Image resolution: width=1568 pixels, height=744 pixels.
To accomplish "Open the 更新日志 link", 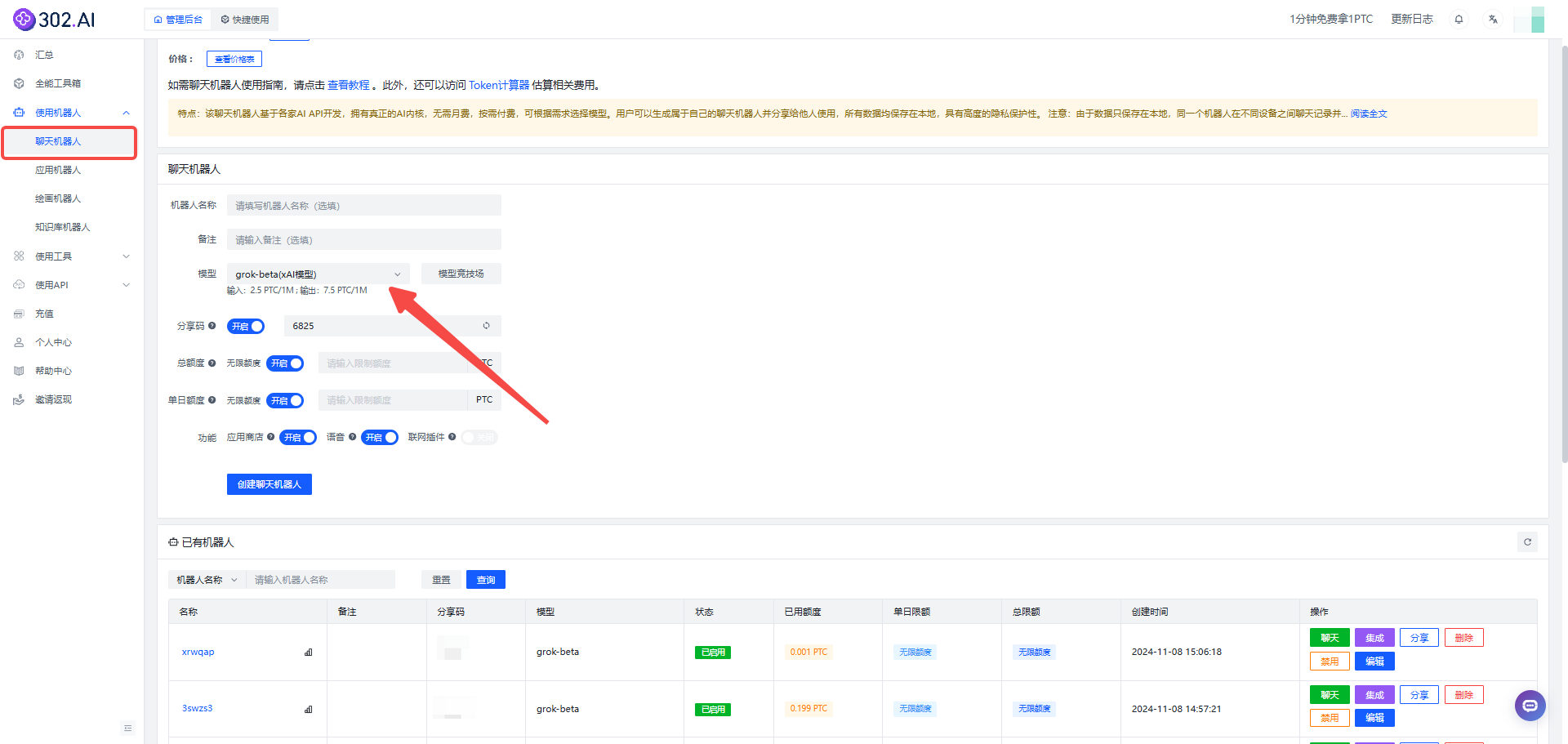I will pyautogui.click(x=1412, y=19).
